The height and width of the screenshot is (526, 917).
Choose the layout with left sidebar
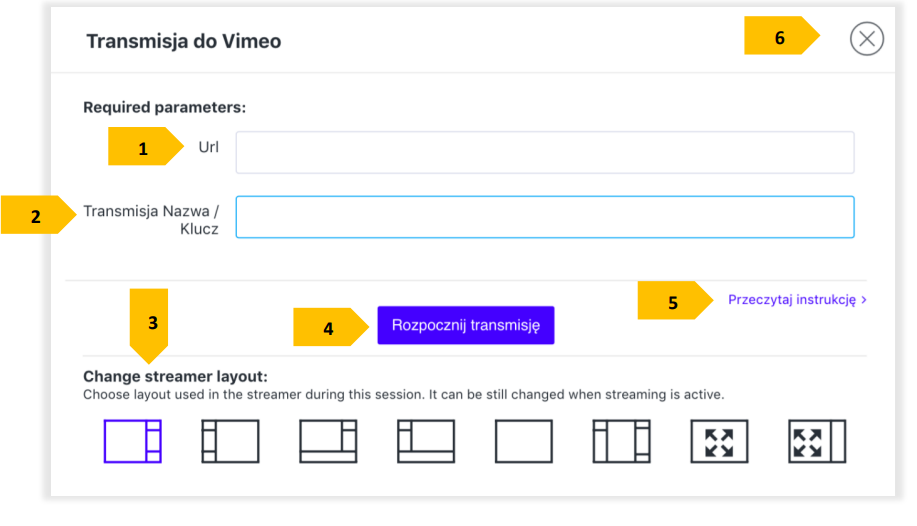tap(230, 441)
